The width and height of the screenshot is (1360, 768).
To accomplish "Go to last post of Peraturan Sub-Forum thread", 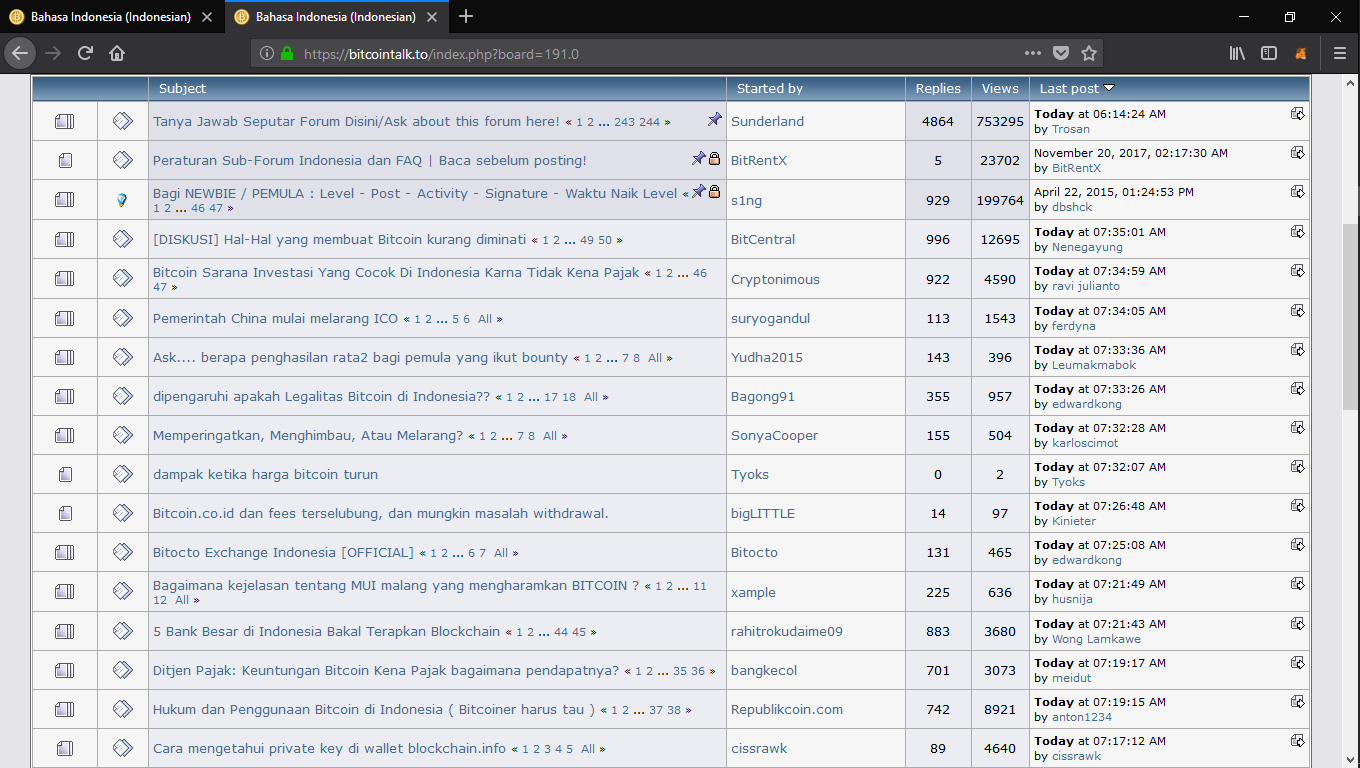I will pos(1298,153).
